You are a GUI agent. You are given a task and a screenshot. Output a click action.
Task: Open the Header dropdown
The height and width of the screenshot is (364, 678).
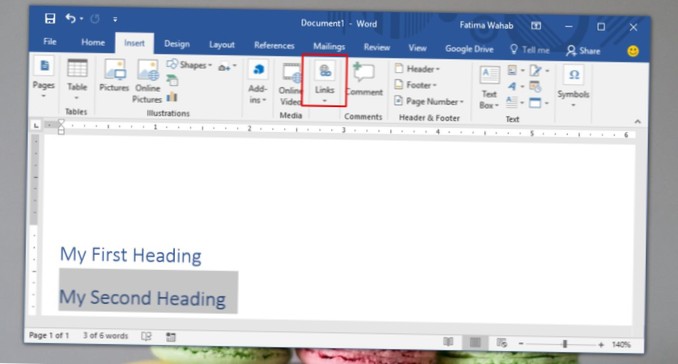pos(417,69)
